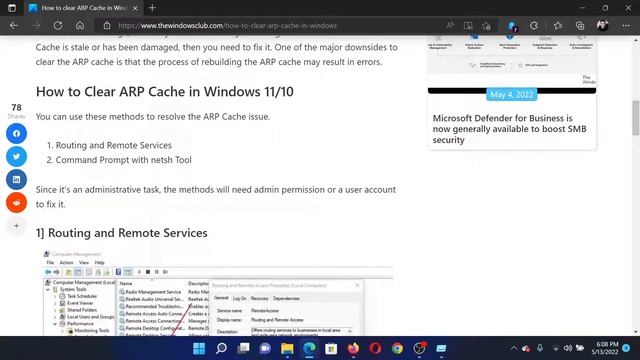Screen dimensions: 640x360
Task: Click the address bar URL
Action: 227,25
